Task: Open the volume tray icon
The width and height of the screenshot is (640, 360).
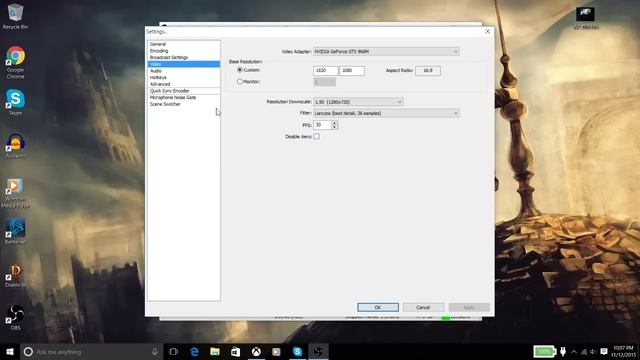Action: 593,352
